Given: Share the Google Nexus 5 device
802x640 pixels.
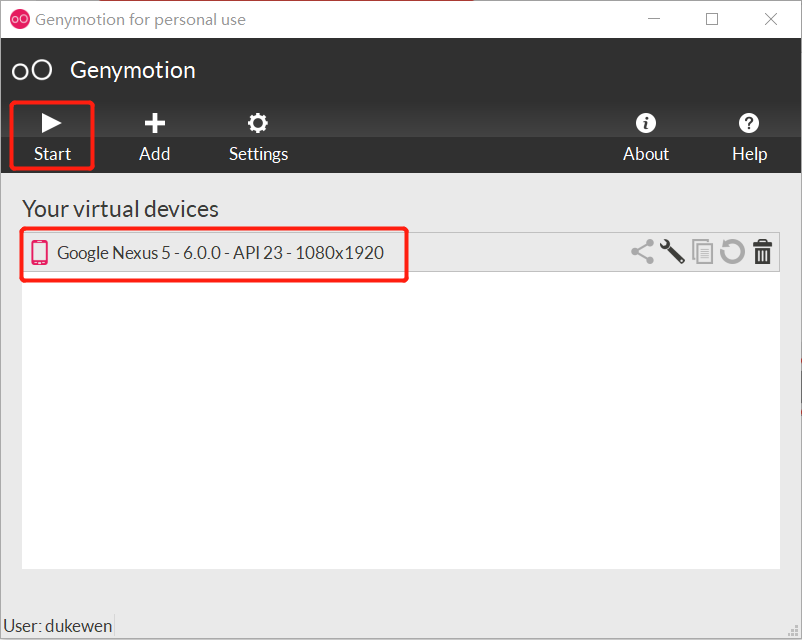Looking at the screenshot, I should pos(642,252).
